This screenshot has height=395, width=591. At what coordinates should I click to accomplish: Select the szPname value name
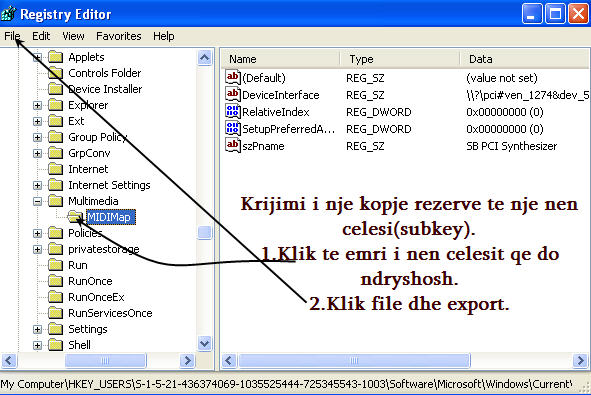pos(263,146)
